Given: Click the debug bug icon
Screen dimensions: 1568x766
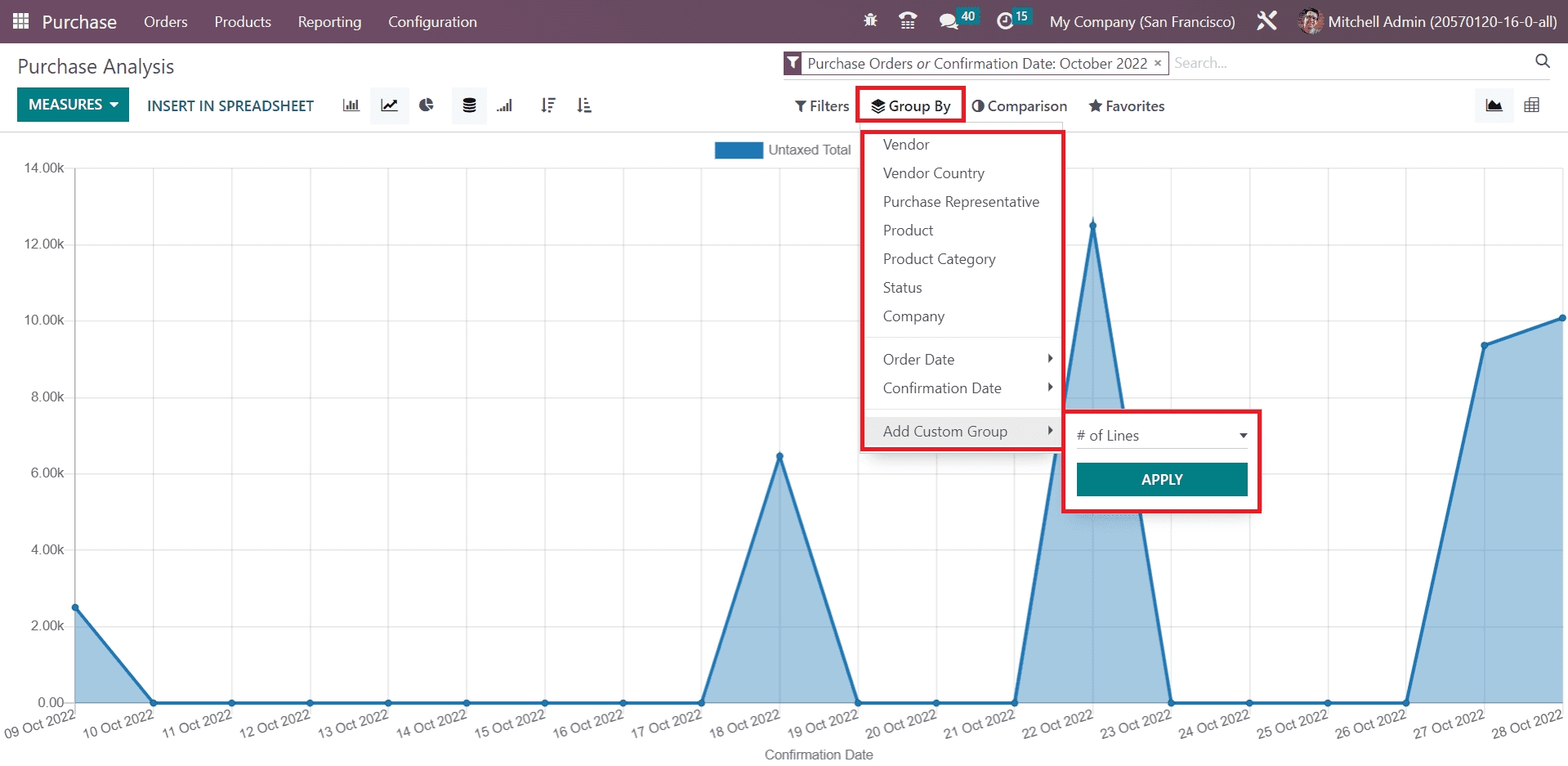Looking at the screenshot, I should [870, 21].
